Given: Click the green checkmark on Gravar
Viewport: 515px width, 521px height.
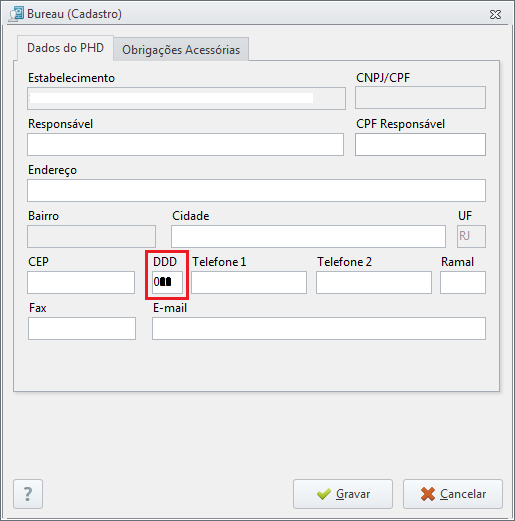Looking at the screenshot, I should tap(324, 494).
